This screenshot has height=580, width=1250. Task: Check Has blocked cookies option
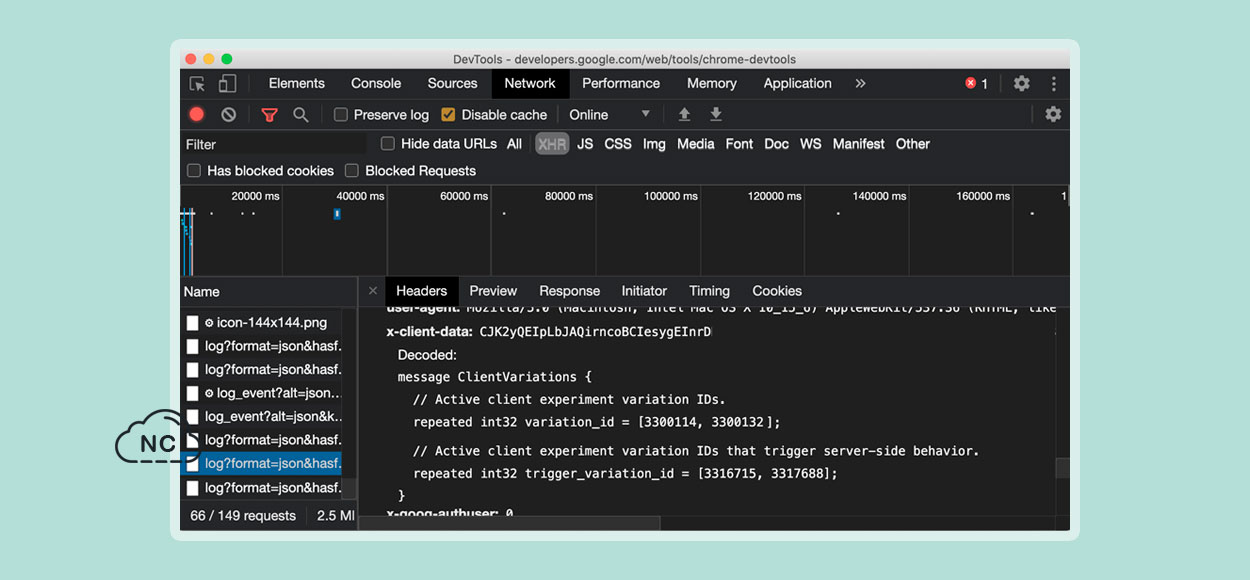(194, 171)
